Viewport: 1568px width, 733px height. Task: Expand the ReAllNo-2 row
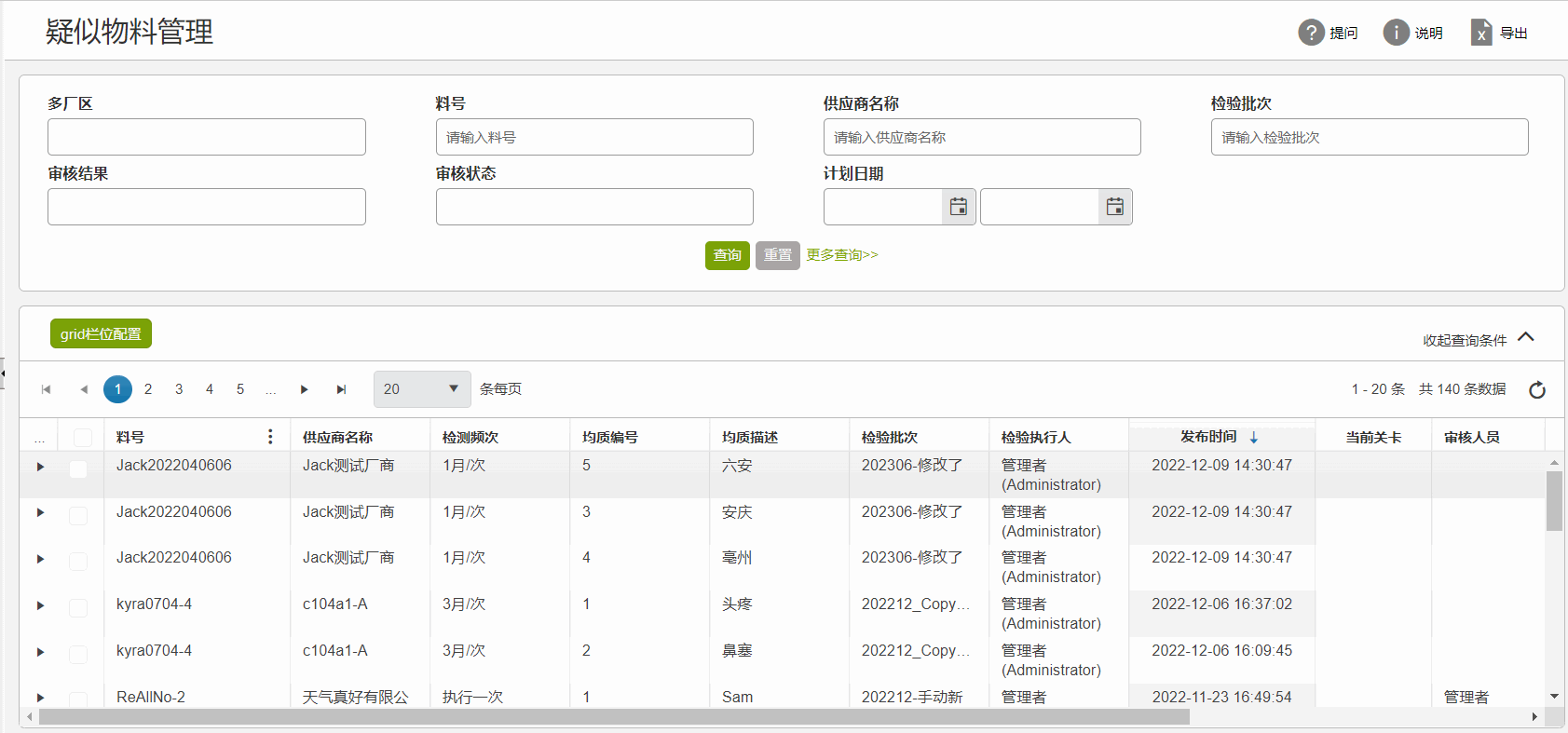pyautogui.click(x=40, y=698)
